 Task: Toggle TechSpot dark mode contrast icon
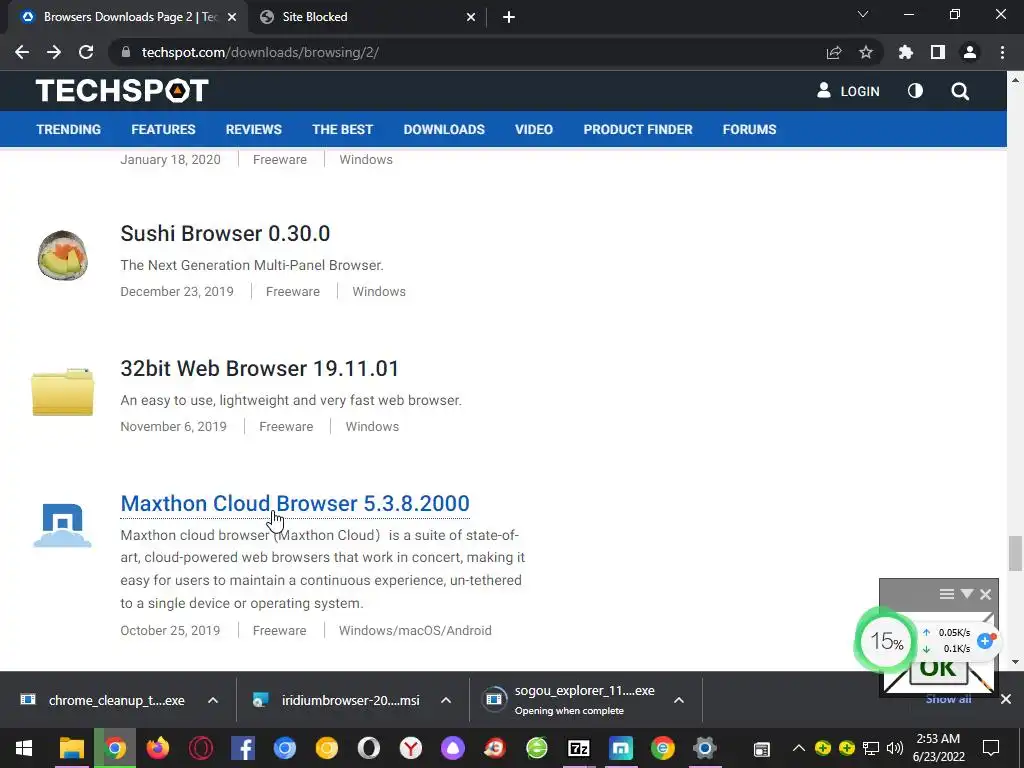(x=915, y=91)
